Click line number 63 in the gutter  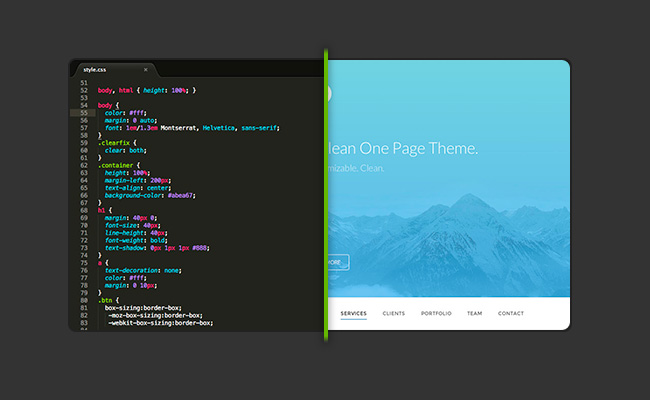[84, 172]
